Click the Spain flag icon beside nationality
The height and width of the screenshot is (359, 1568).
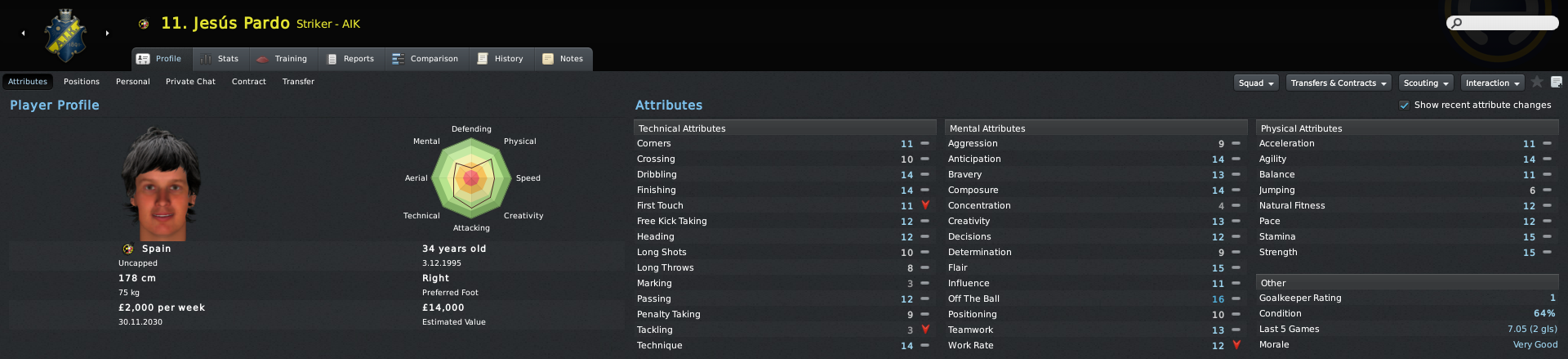[x=128, y=249]
